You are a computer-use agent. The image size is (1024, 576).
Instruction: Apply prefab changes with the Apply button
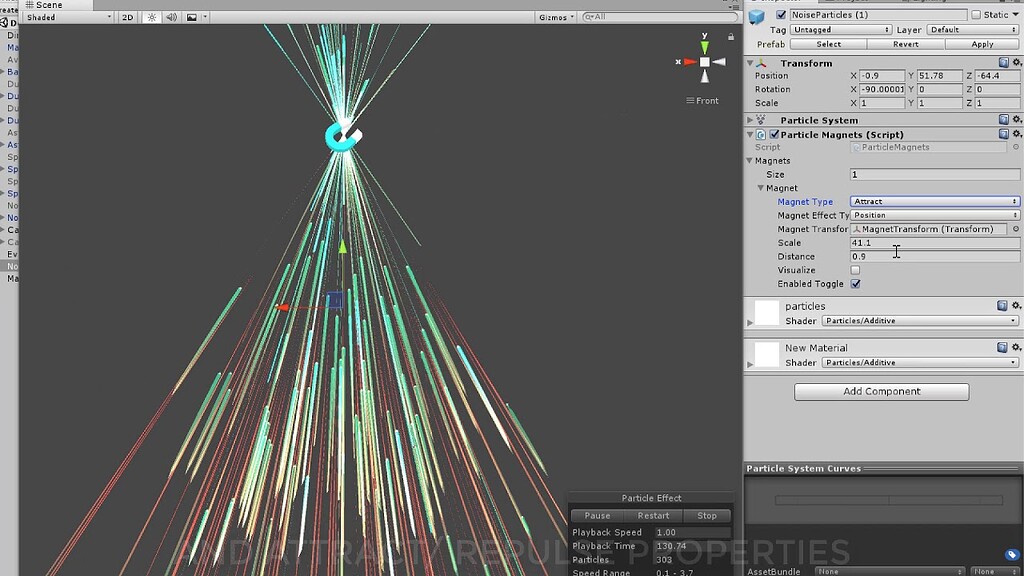pyautogui.click(x=983, y=44)
